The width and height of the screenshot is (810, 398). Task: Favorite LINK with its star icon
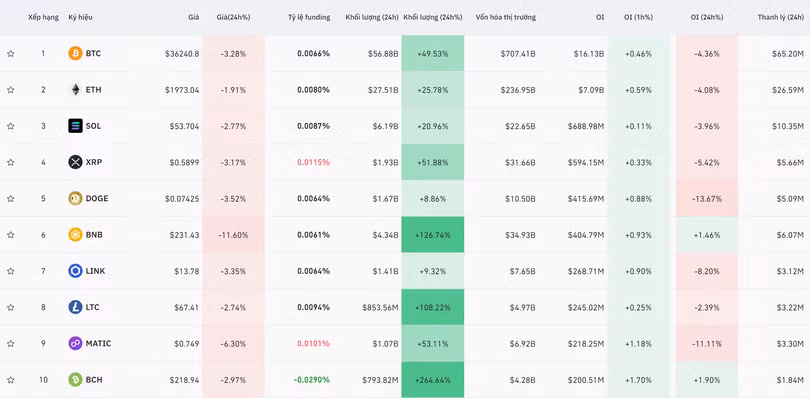coord(10,271)
